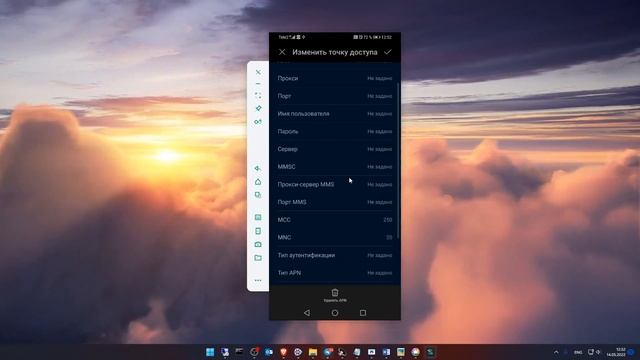640x360 pixels.
Task: Tap the Android home circle button
Action: pyautogui.click(x=335, y=313)
